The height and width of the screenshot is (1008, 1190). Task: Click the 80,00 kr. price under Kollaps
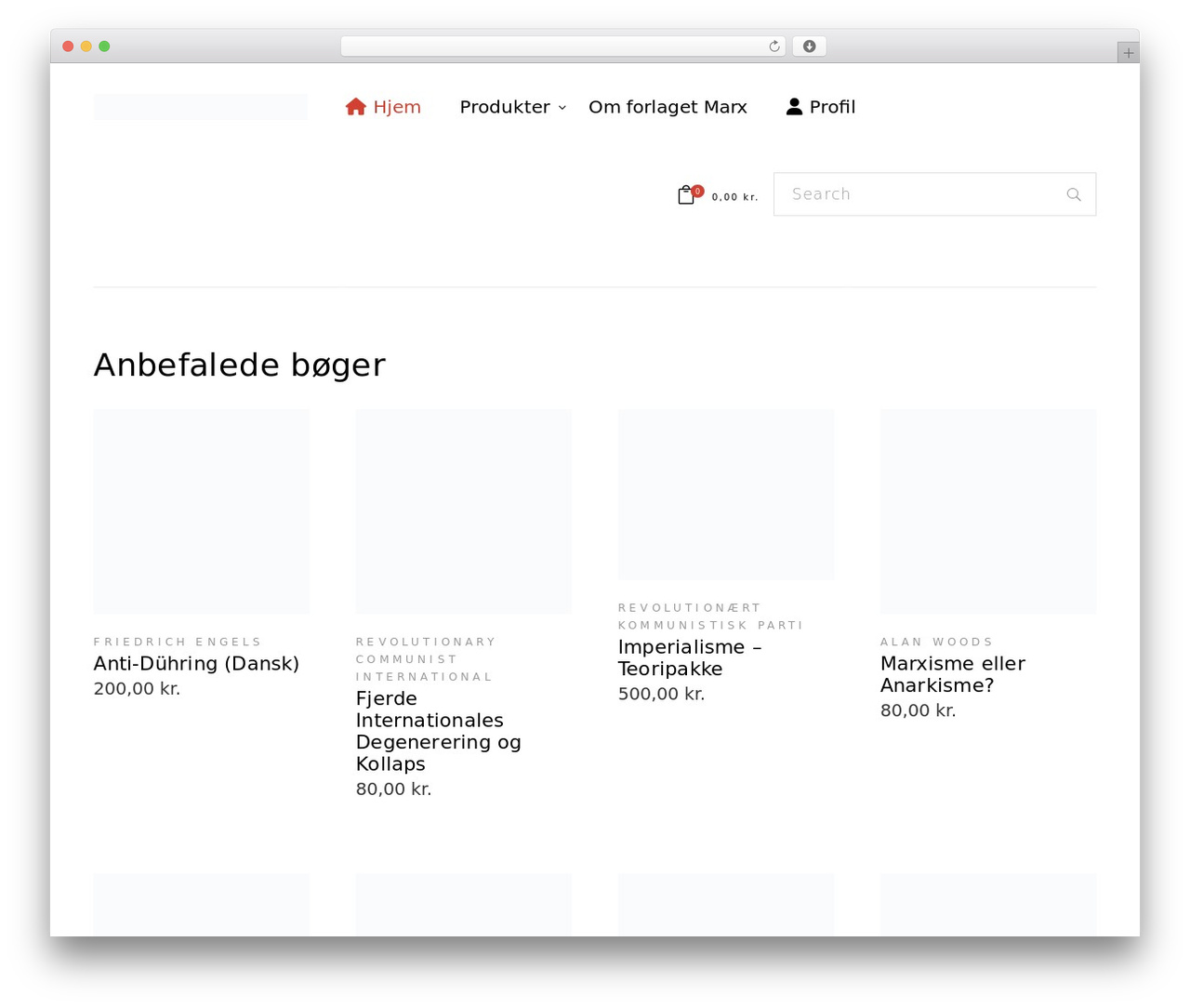point(393,789)
